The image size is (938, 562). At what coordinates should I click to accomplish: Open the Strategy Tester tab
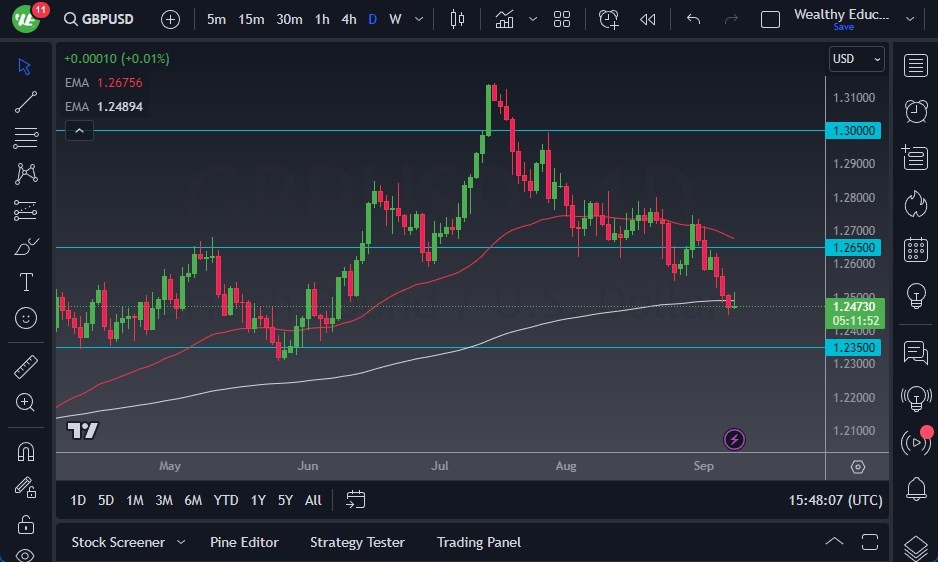point(357,542)
